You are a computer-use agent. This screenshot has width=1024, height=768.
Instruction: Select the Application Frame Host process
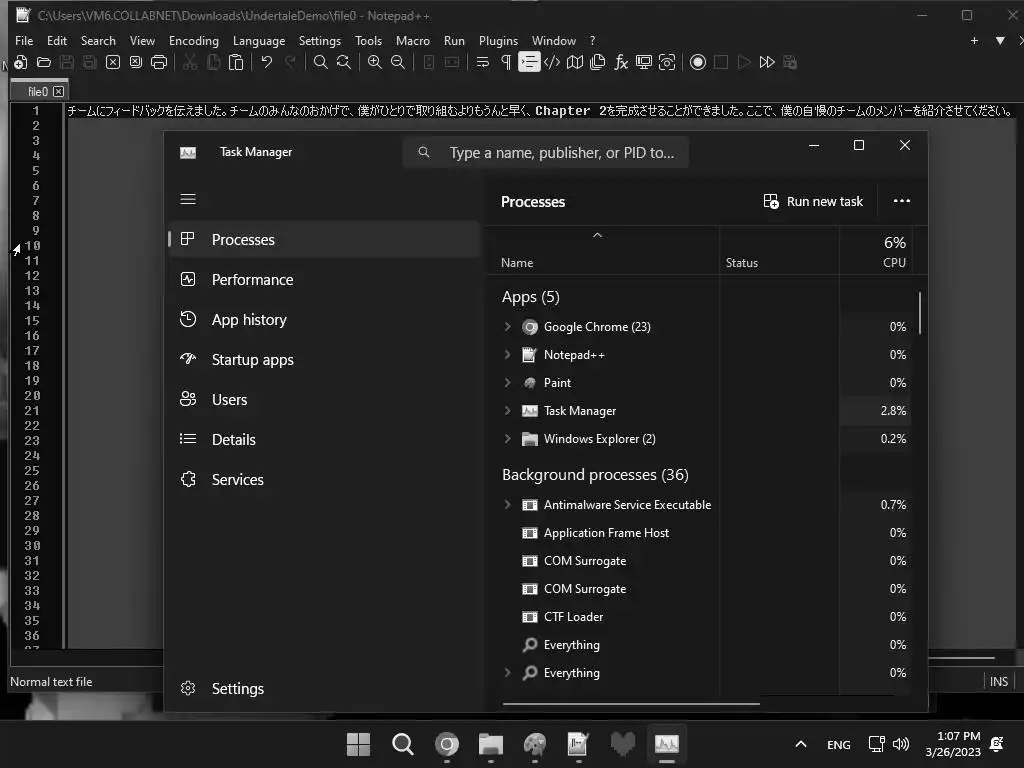[x=699, y=533]
